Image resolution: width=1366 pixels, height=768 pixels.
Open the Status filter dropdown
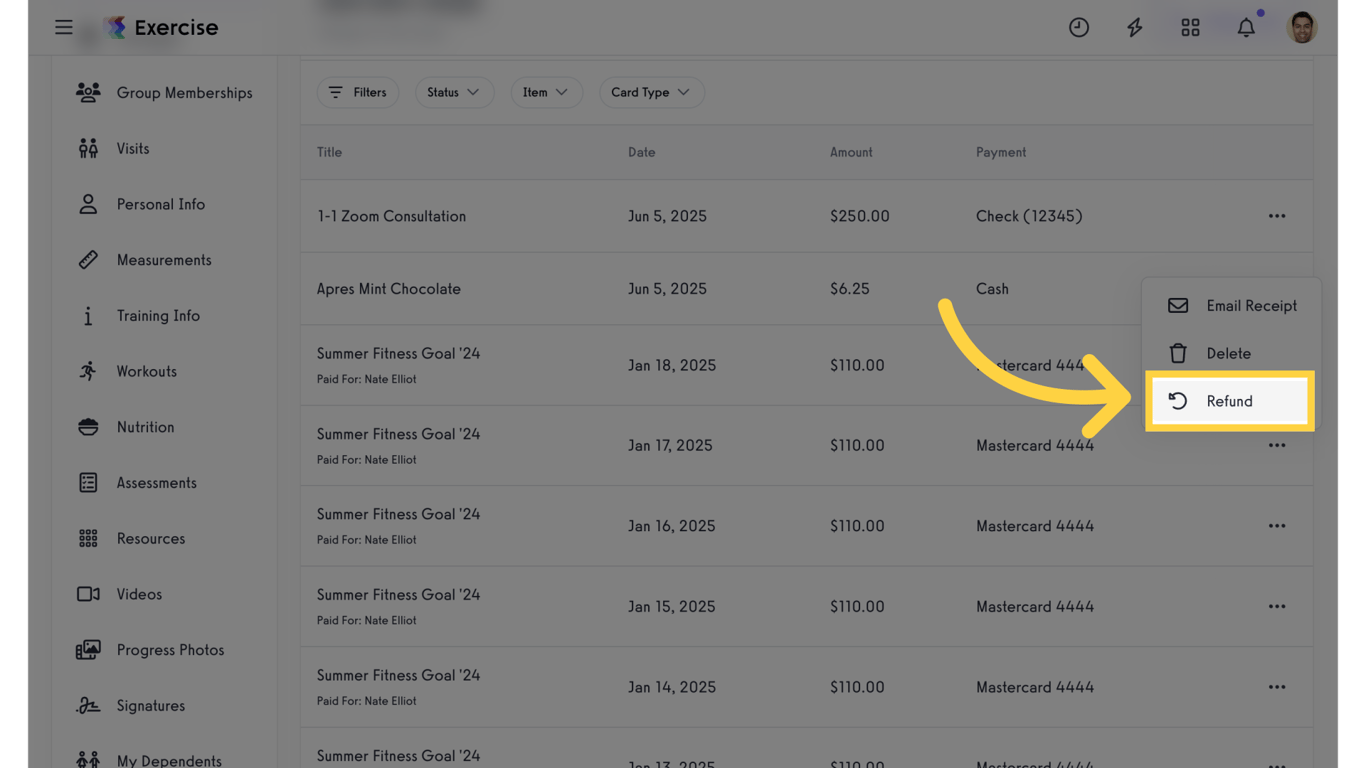(x=454, y=92)
